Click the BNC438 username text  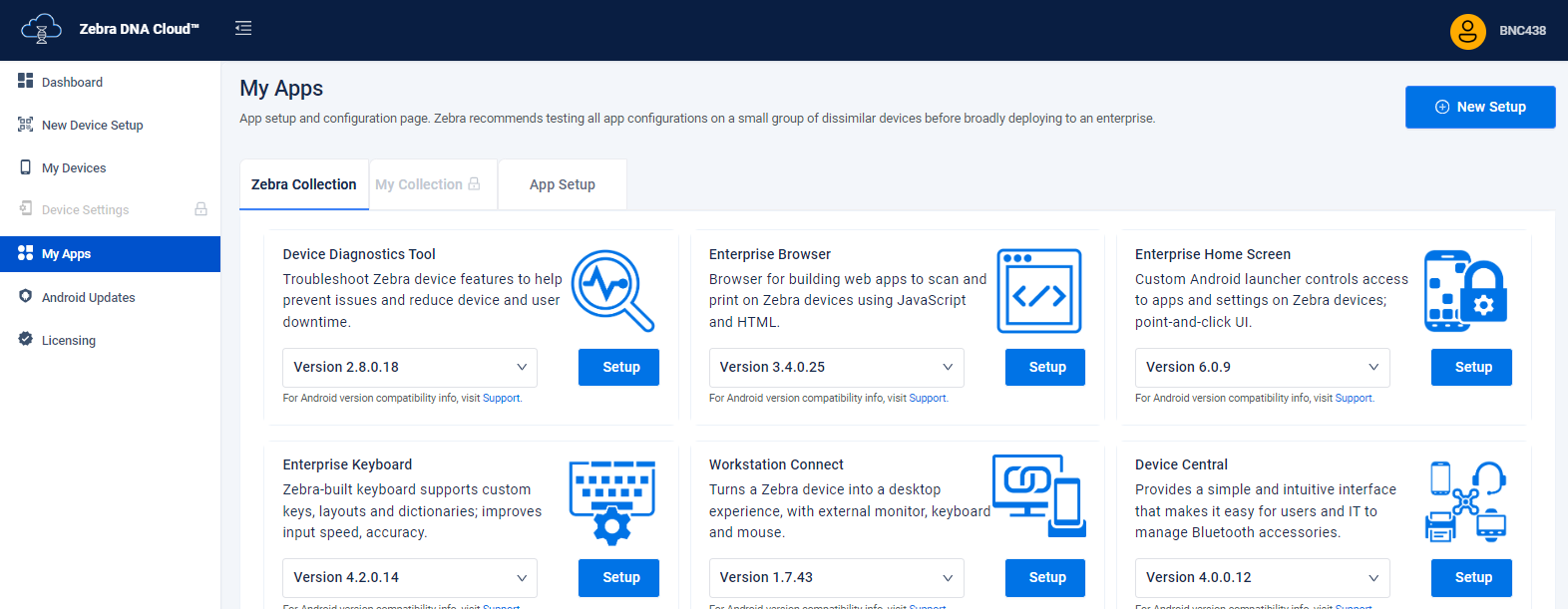[1522, 31]
